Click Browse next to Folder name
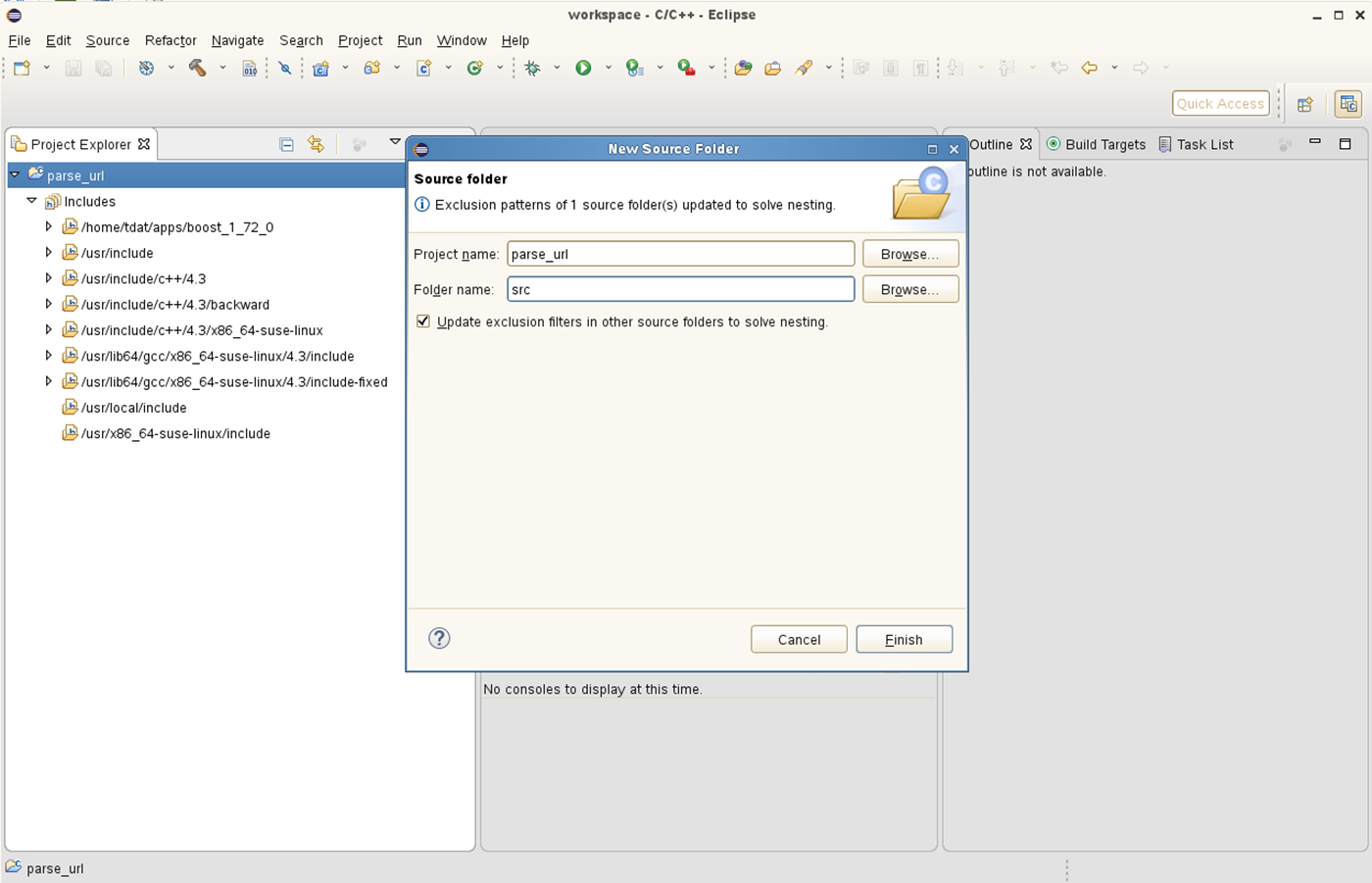Image resolution: width=1372 pixels, height=883 pixels. click(x=910, y=289)
